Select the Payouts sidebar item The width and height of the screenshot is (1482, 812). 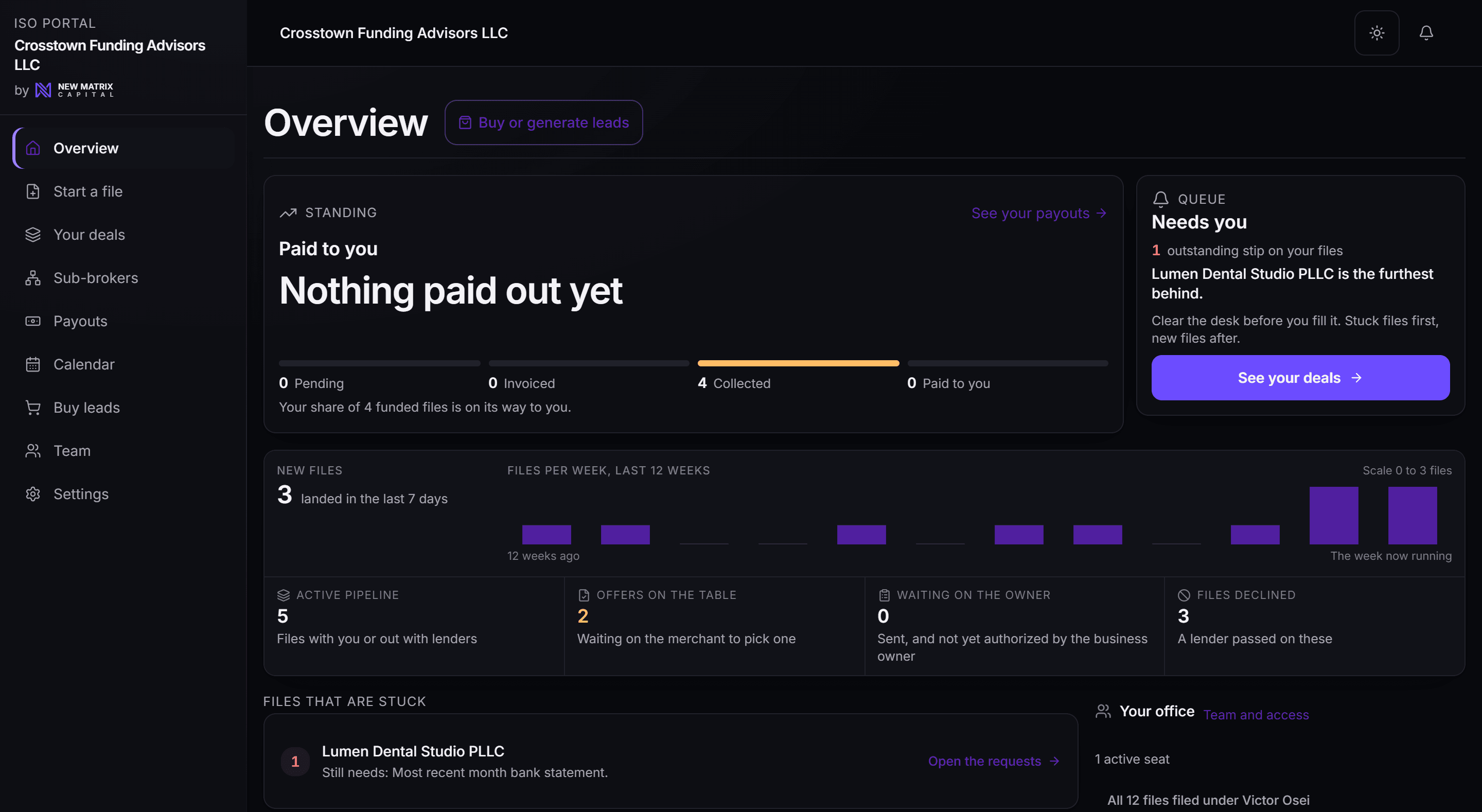[124, 321]
